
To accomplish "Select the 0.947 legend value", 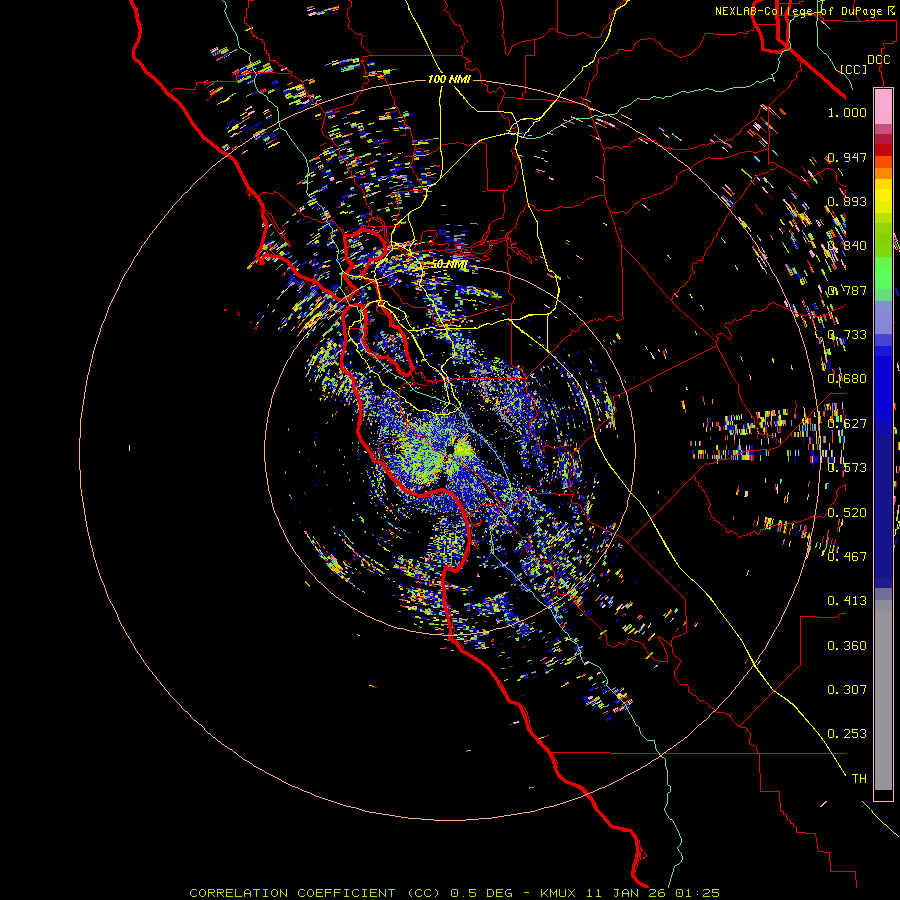I will tap(847, 157).
